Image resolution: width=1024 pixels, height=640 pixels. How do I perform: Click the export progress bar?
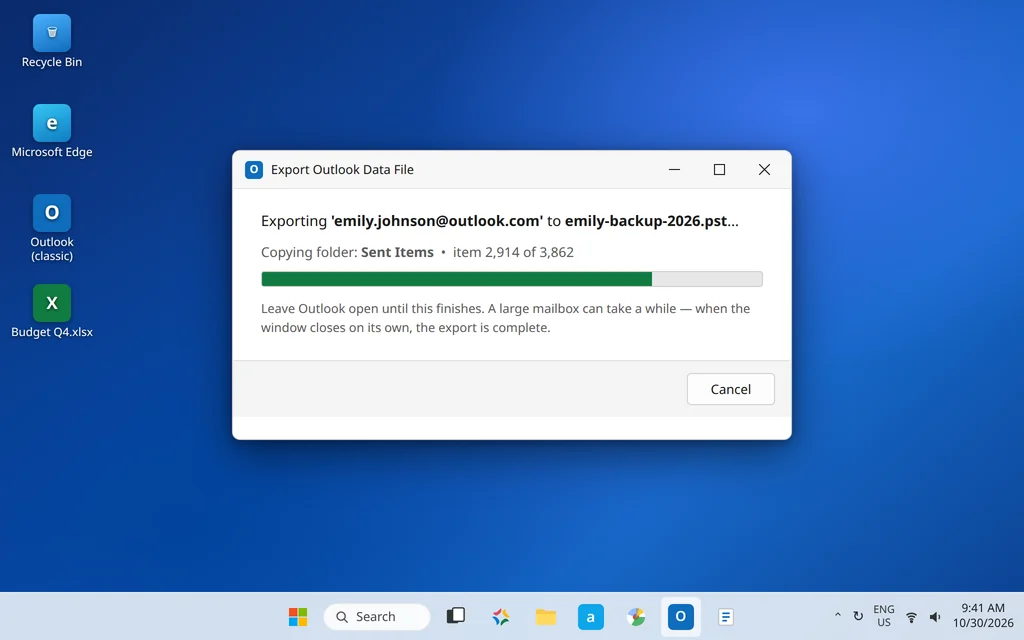511,280
